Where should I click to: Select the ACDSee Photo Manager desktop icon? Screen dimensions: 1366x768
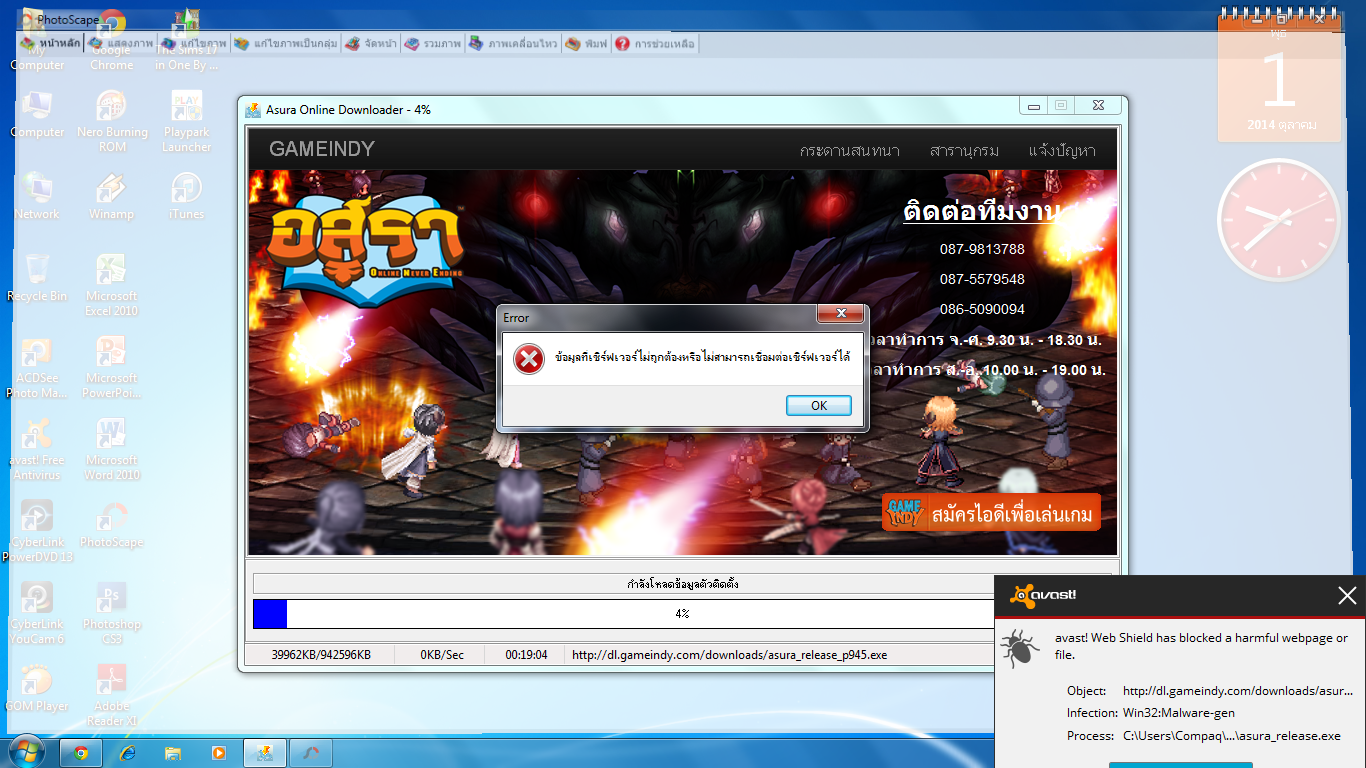(38, 367)
